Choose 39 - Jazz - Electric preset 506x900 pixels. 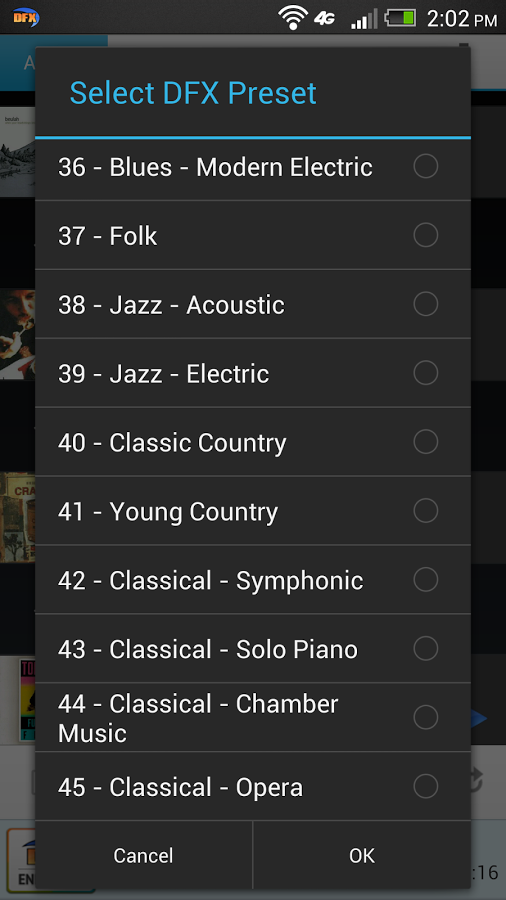tap(252, 373)
